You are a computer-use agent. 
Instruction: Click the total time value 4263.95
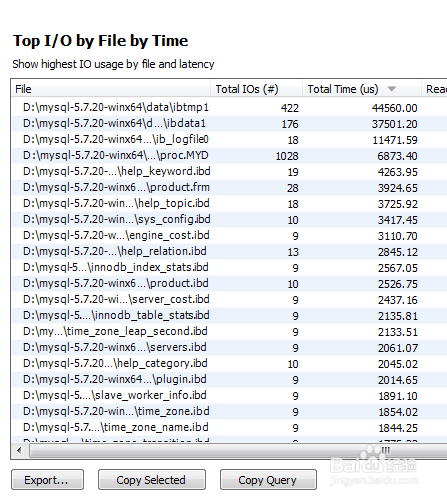(x=398, y=172)
